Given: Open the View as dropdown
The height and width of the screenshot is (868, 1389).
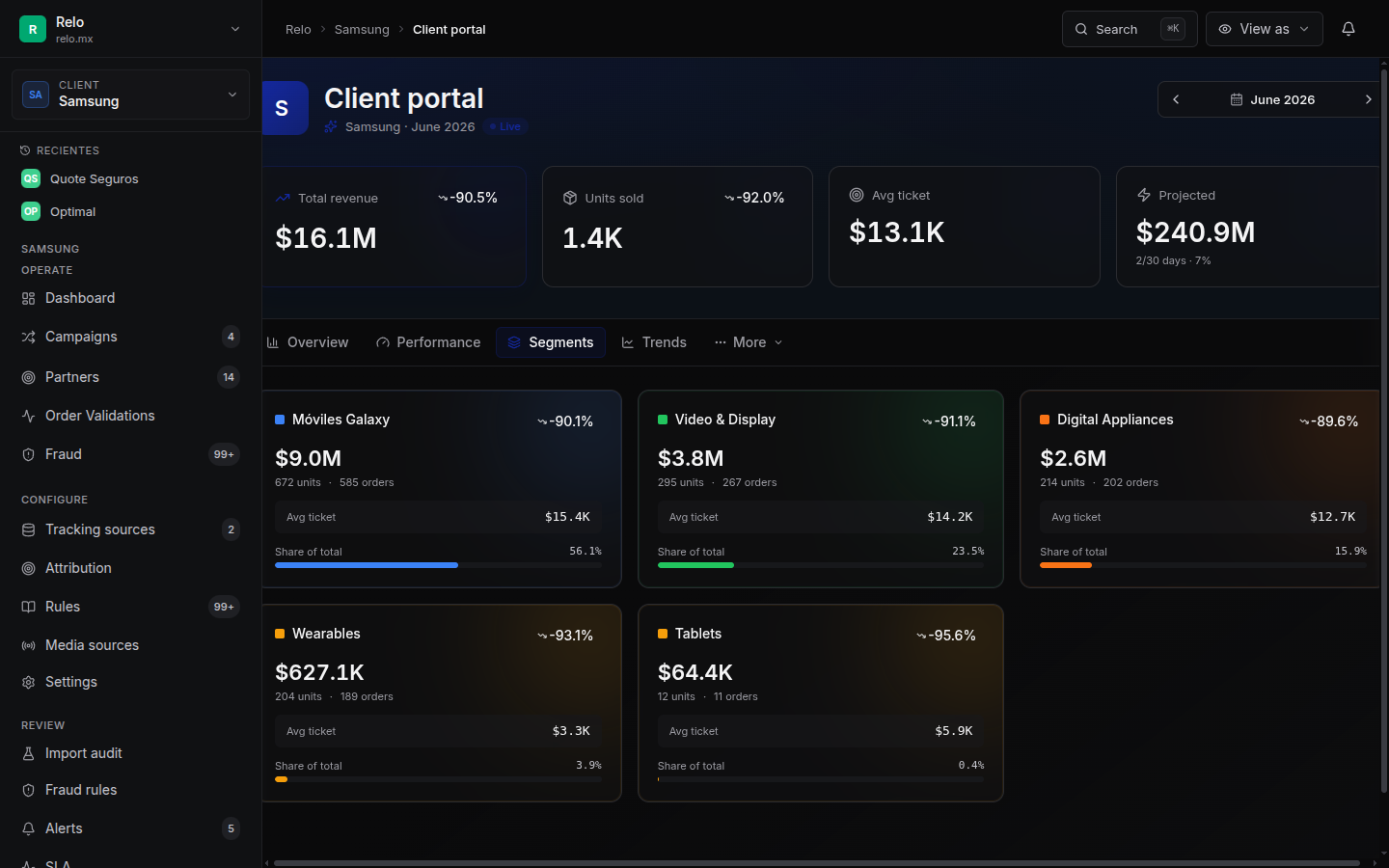Looking at the screenshot, I should 1264,29.
